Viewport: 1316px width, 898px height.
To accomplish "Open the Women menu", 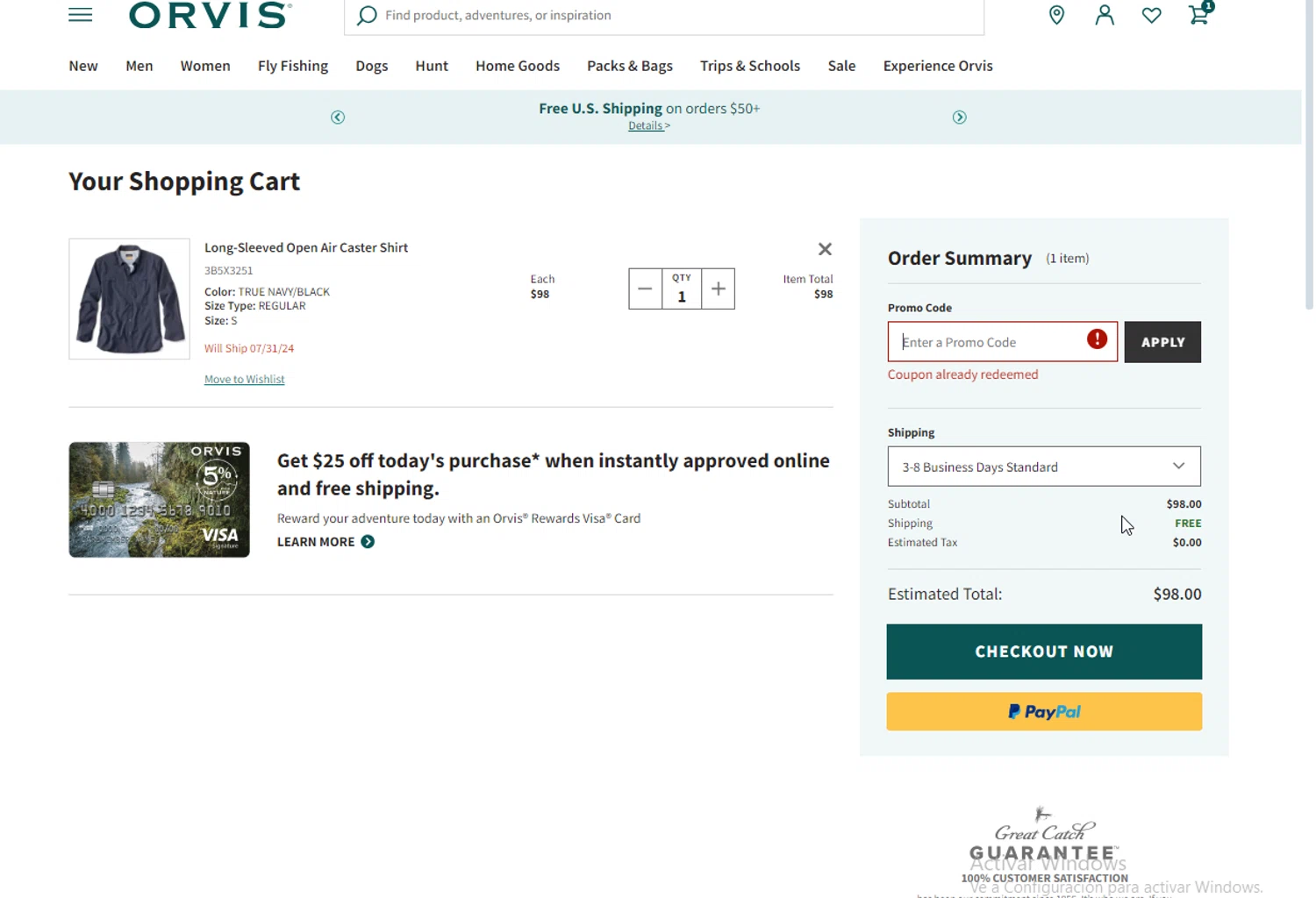I will click(x=205, y=66).
